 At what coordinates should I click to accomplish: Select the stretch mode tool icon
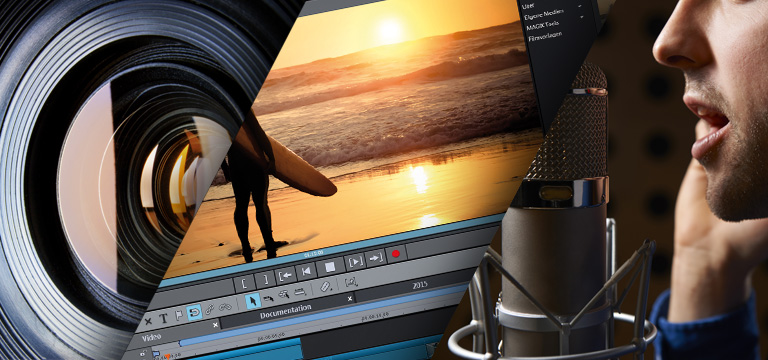(x=300, y=292)
